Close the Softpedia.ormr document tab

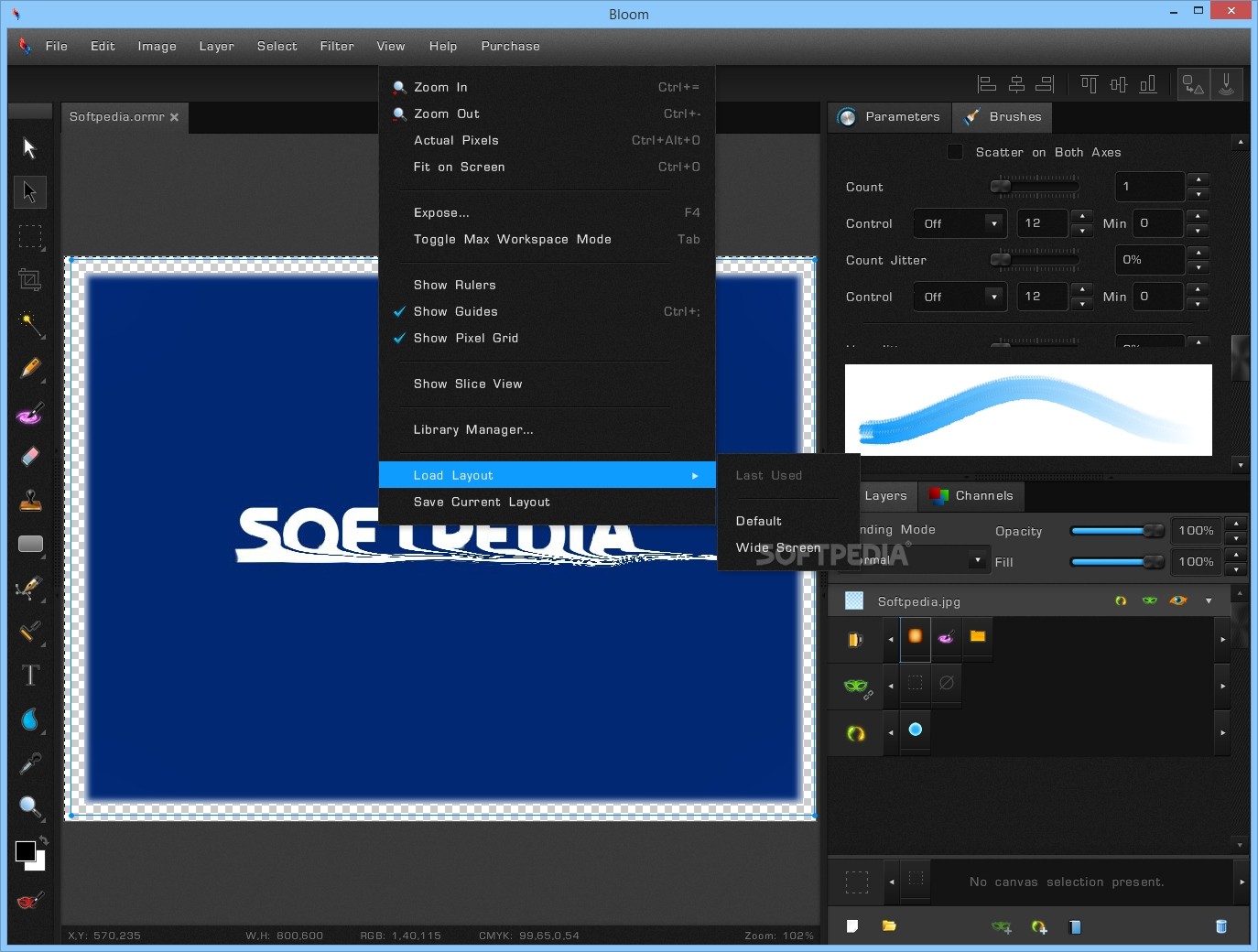pos(174,117)
